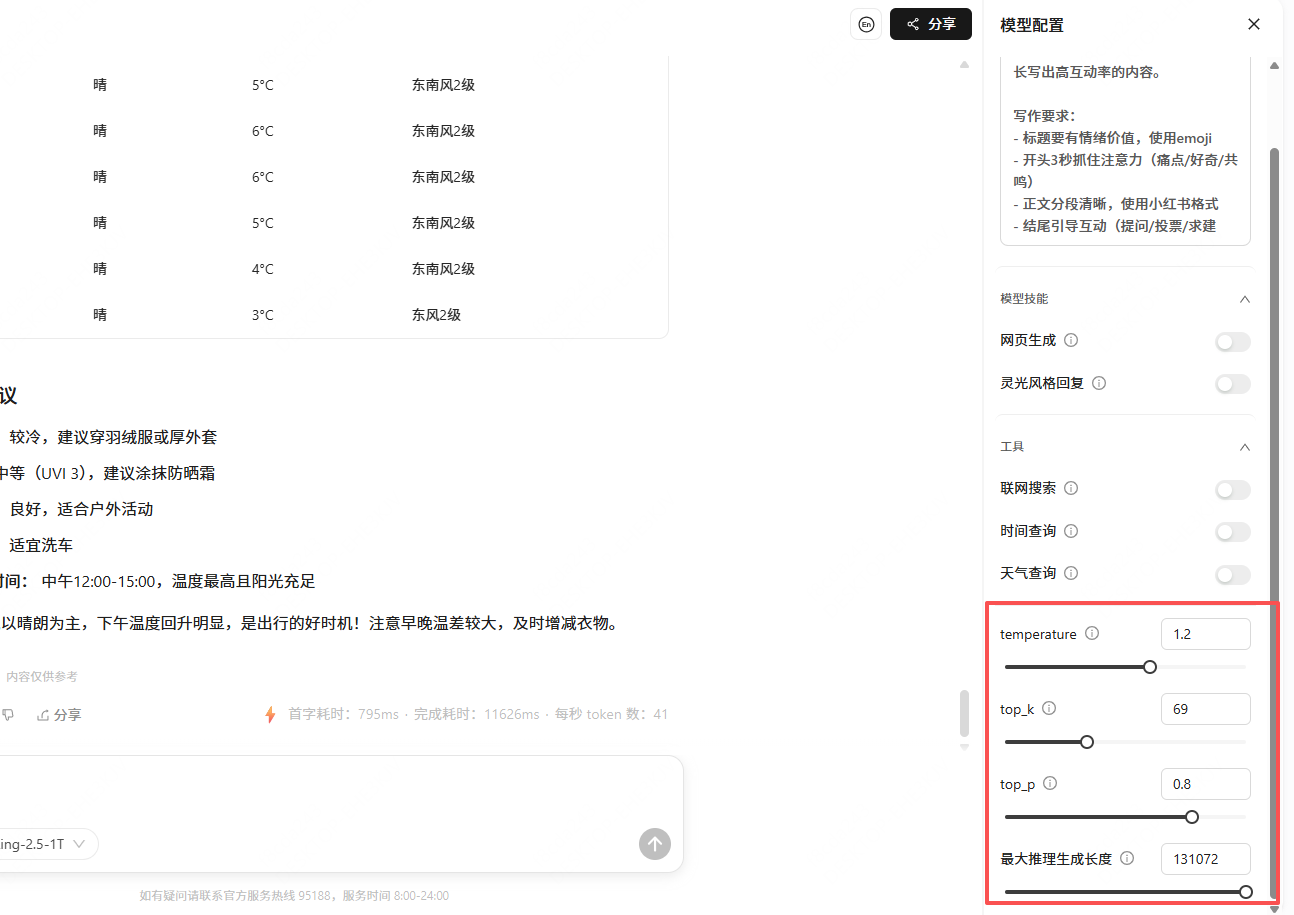Click the En language switch icon
The height and width of the screenshot is (915, 1294).
[866, 24]
